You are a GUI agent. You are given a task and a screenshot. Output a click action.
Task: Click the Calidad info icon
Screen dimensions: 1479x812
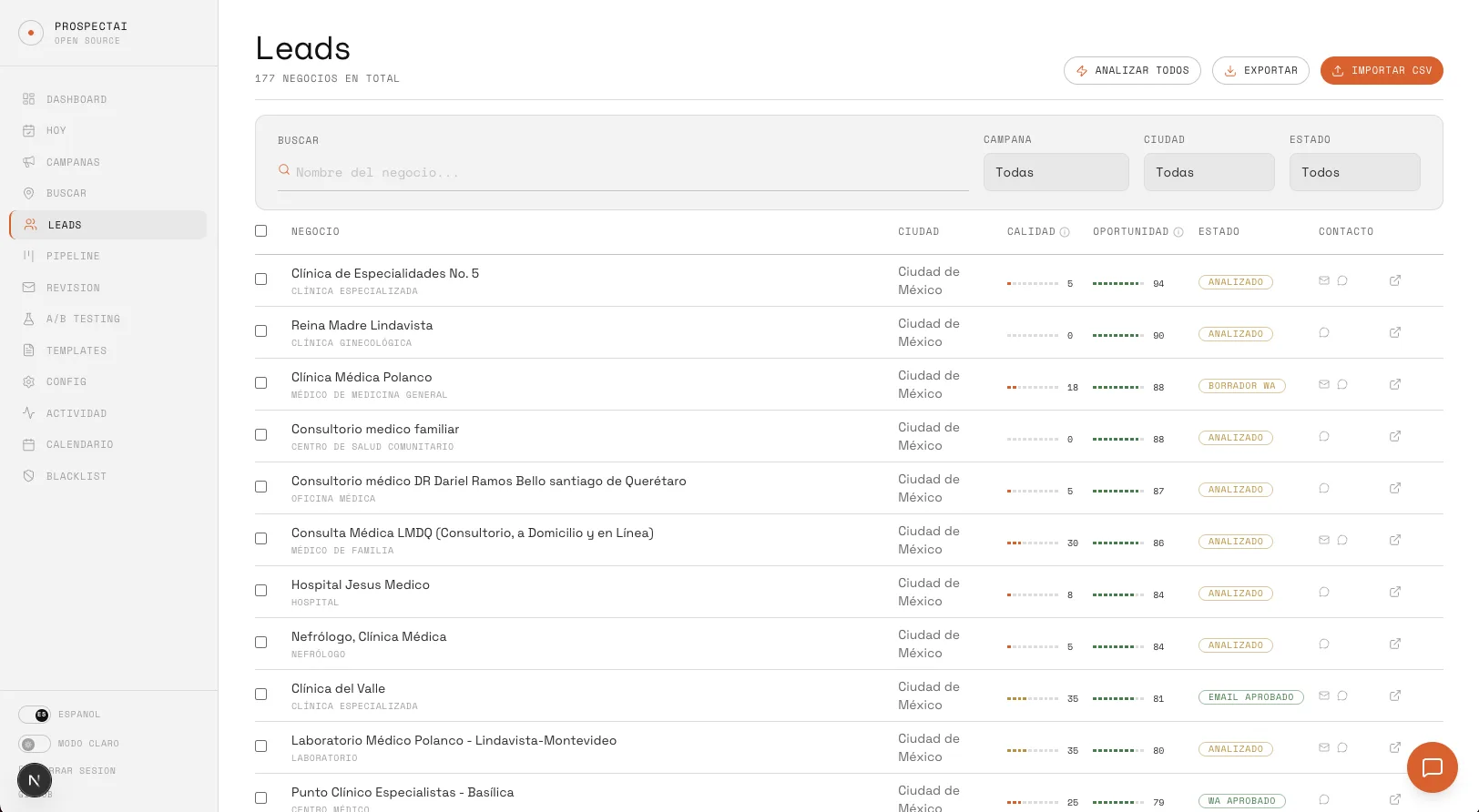pos(1065,232)
